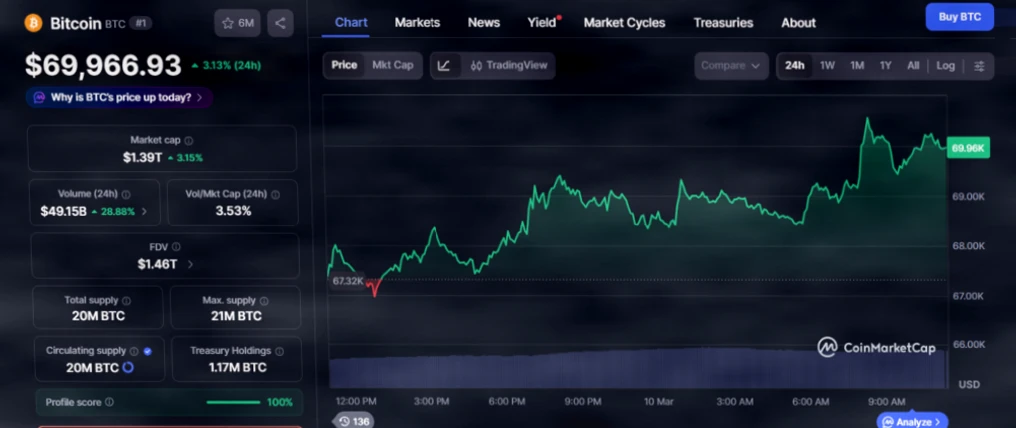Open the 136 history badge
Image resolution: width=1016 pixels, height=428 pixels.
point(354,421)
